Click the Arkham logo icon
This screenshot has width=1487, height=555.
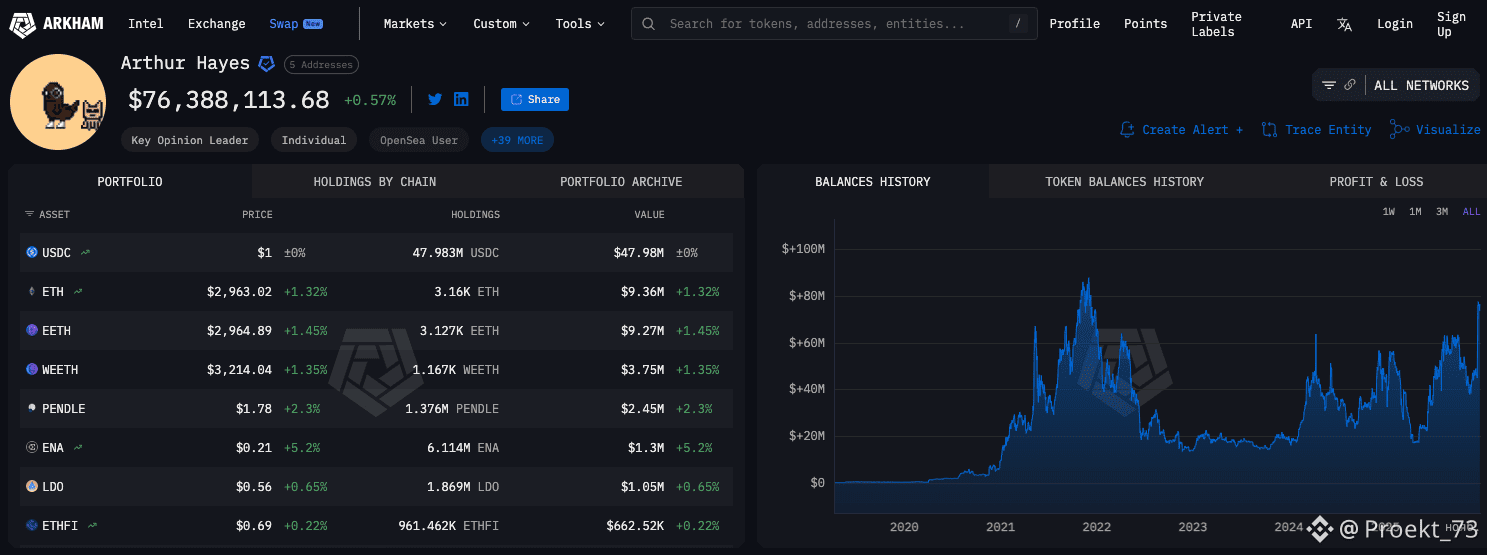click(21, 24)
